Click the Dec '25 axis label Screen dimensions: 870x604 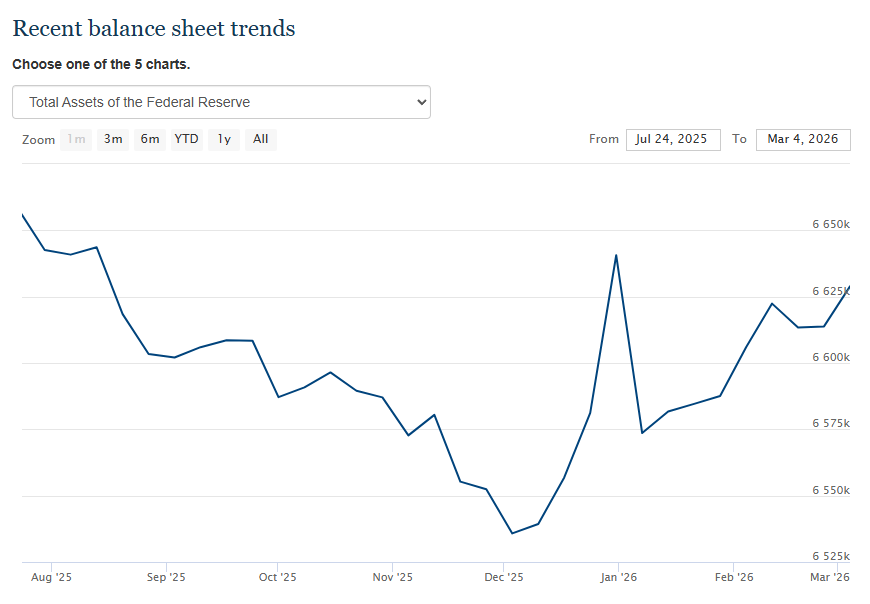[503, 577]
